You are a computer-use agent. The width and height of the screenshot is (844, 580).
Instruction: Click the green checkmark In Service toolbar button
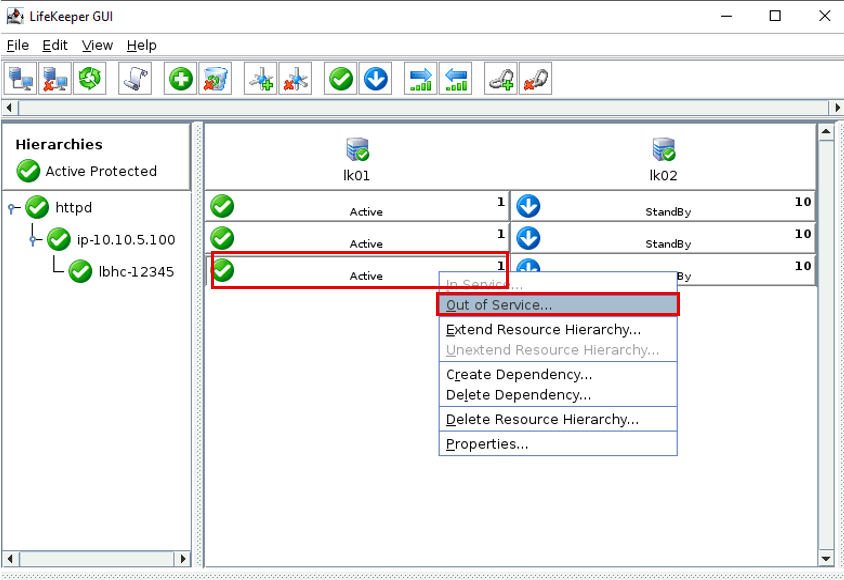point(341,79)
